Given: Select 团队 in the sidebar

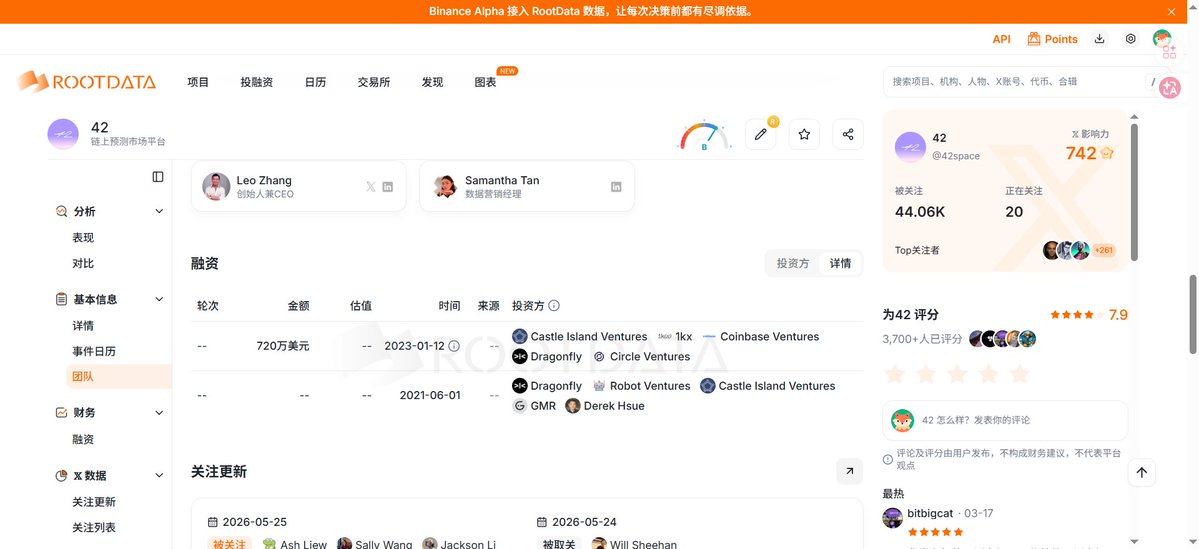Looking at the screenshot, I should [x=119, y=376].
